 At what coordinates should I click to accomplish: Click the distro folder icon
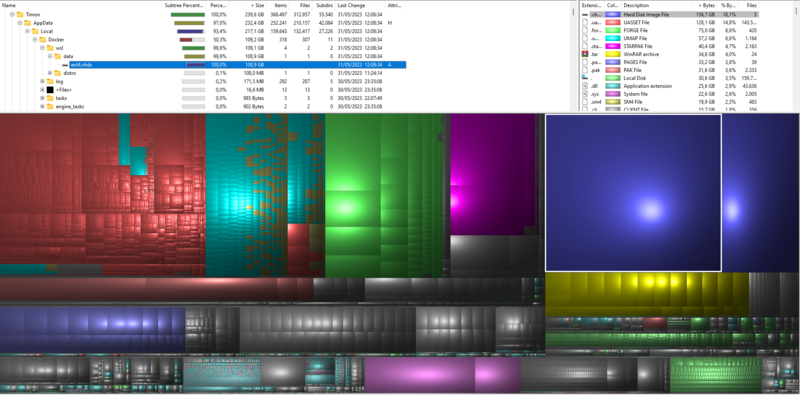[57, 73]
